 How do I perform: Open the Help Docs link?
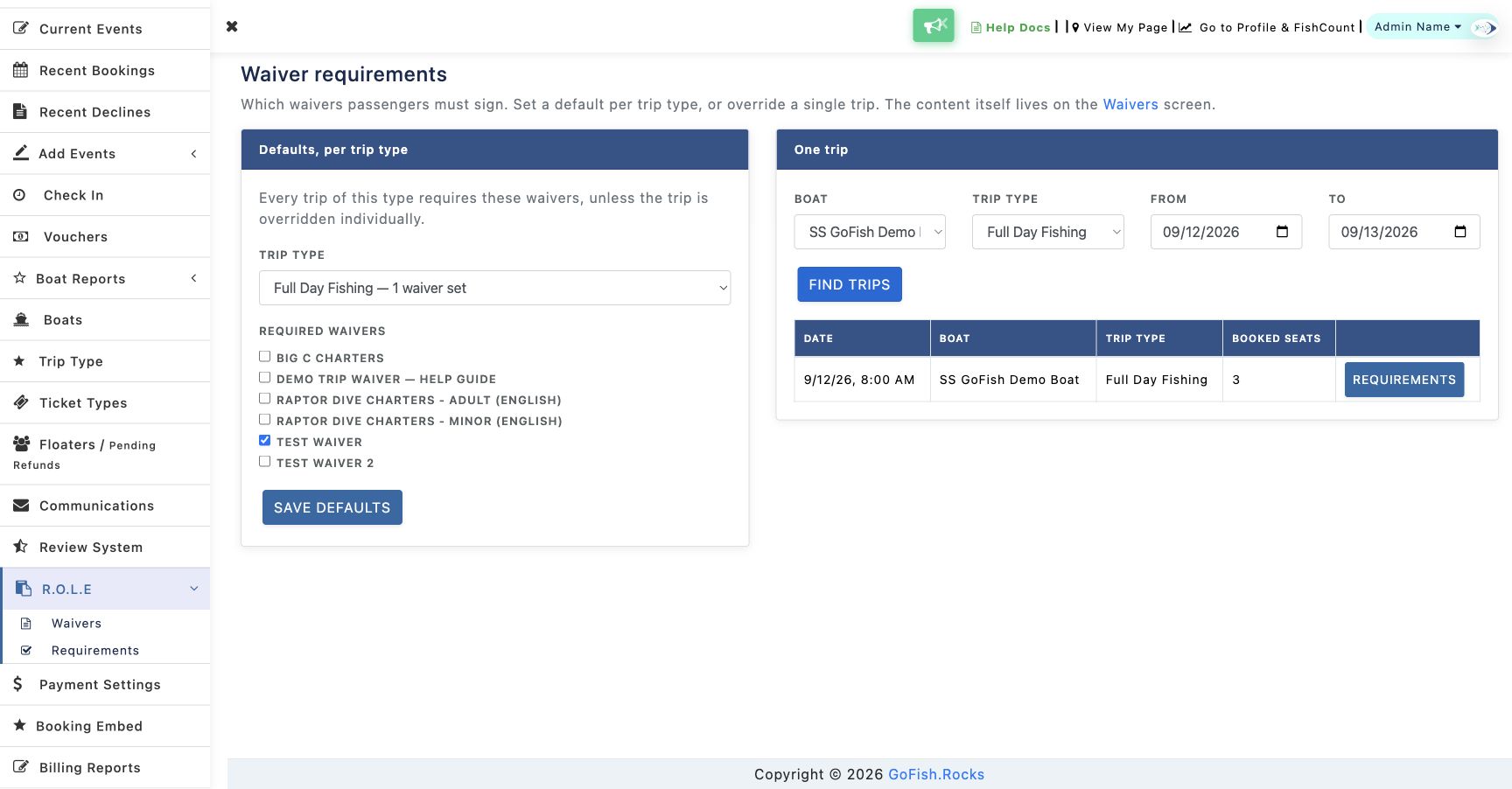pyautogui.click(x=1011, y=27)
